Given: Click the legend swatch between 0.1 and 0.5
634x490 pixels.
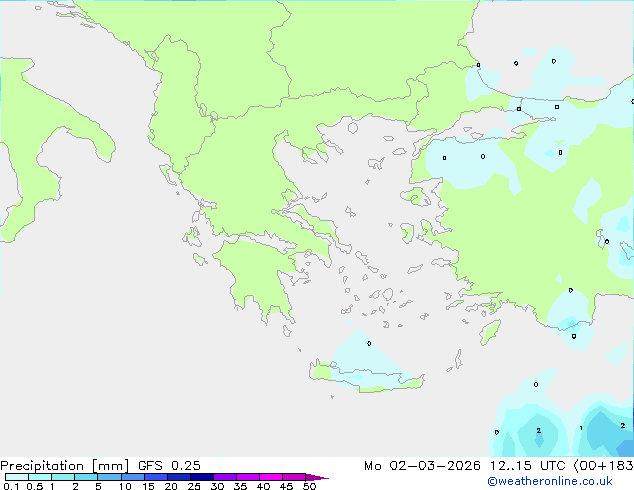Looking at the screenshot, I should click(17, 477).
